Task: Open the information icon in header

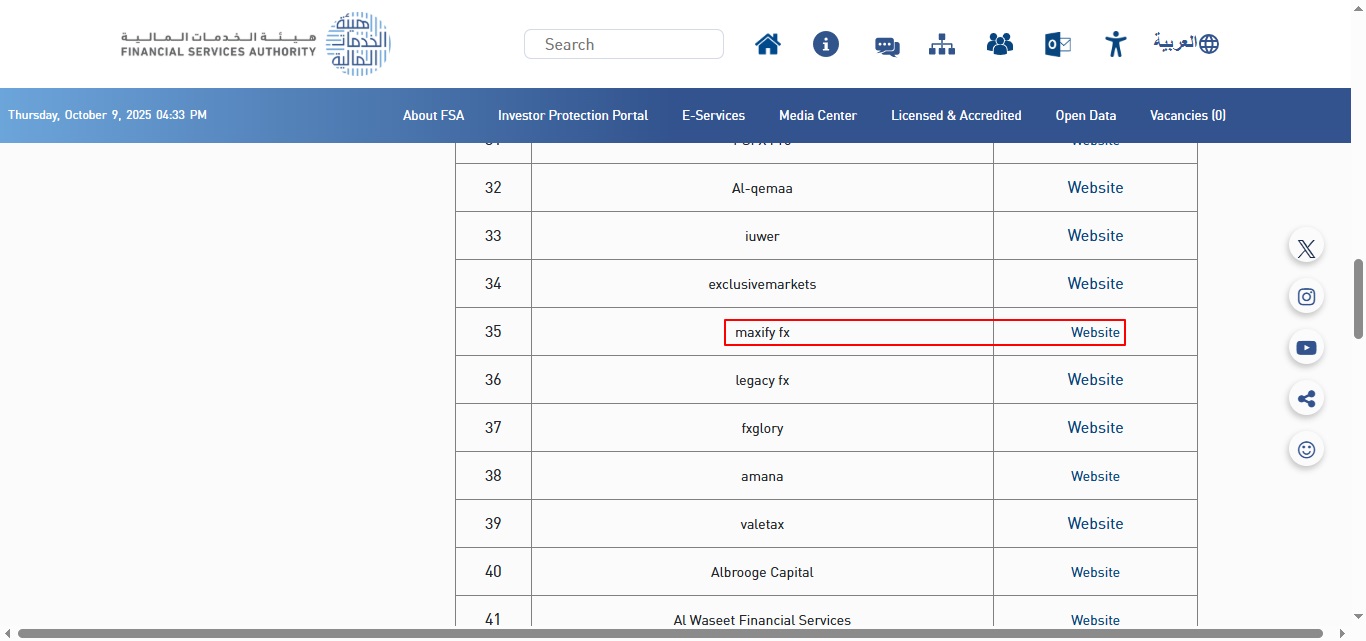Action: click(826, 44)
